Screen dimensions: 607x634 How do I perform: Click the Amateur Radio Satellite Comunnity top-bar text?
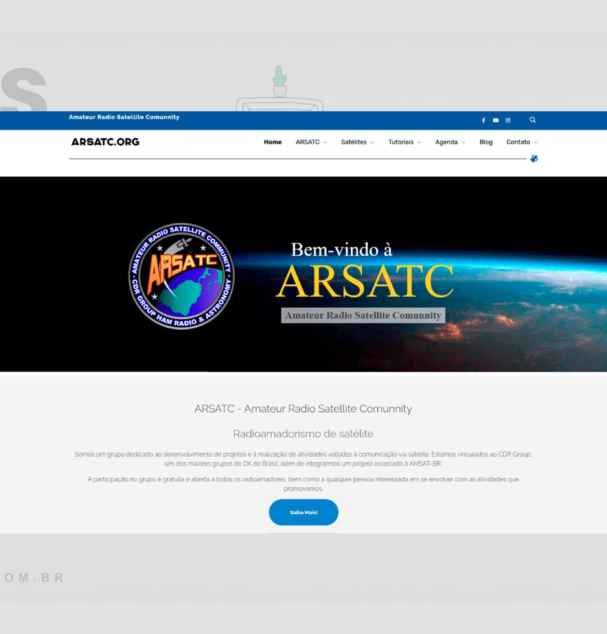pyautogui.click(x=124, y=117)
